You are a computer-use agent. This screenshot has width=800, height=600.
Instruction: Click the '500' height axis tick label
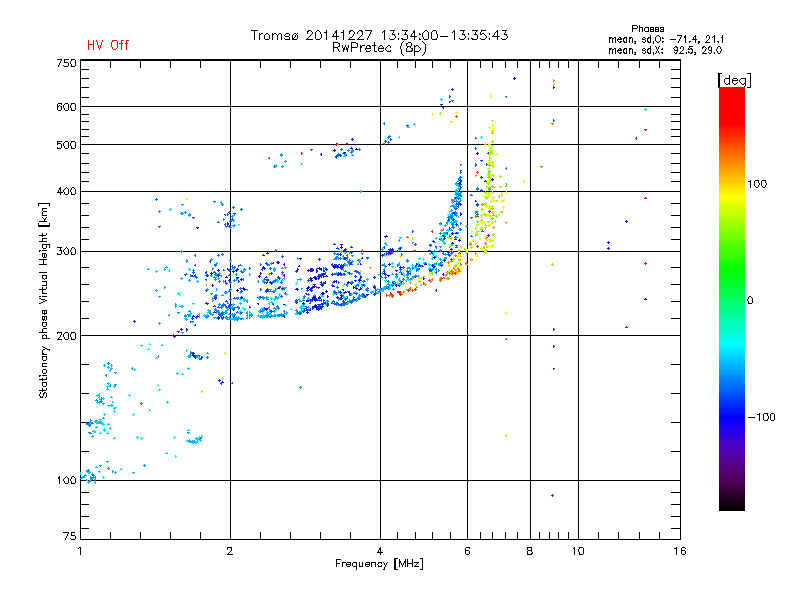coord(66,145)
